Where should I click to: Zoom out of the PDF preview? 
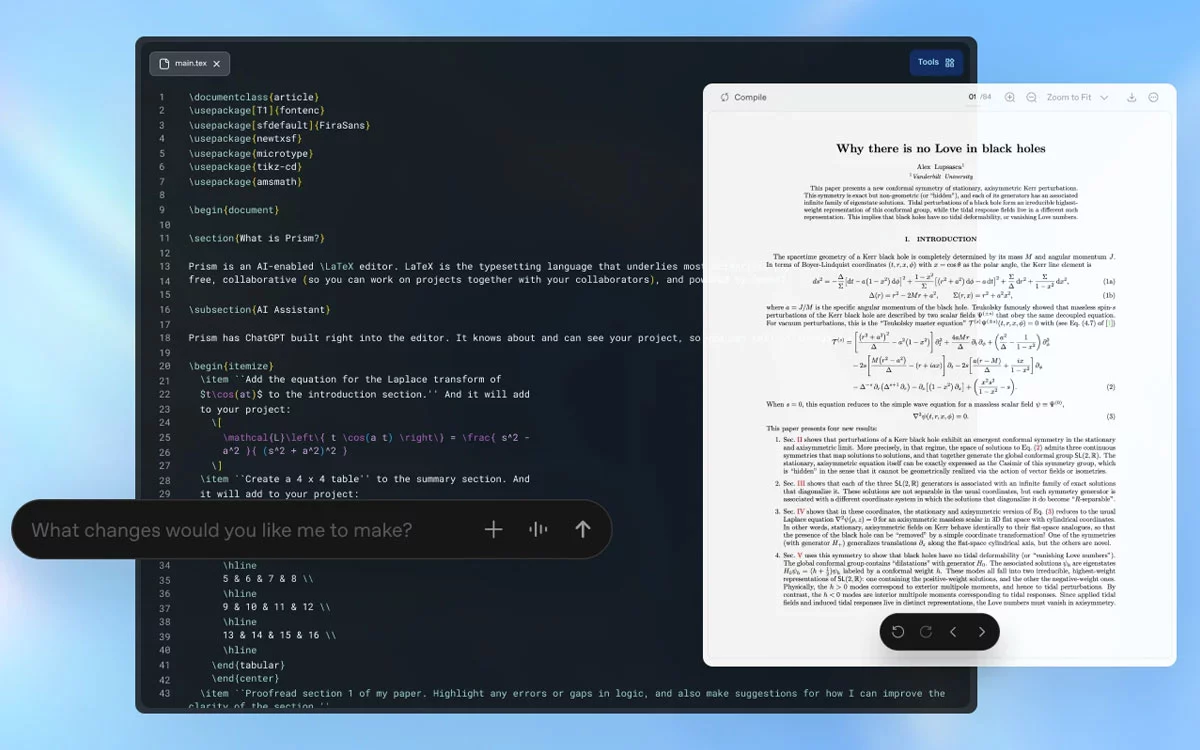point(1031,97)
